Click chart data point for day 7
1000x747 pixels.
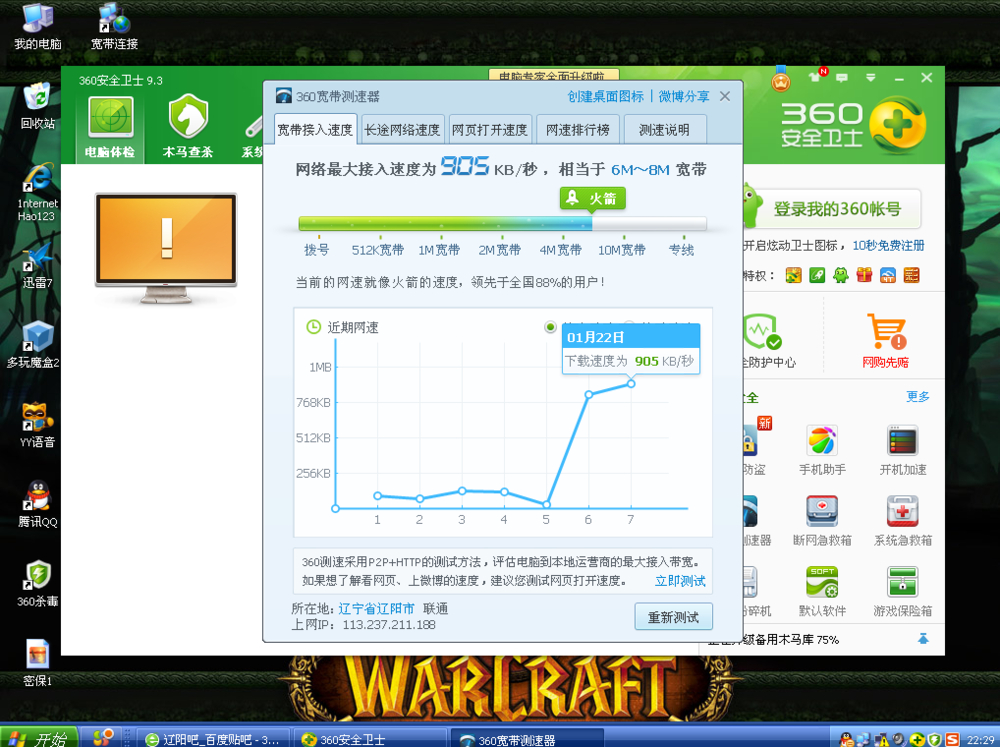(631, 383)
